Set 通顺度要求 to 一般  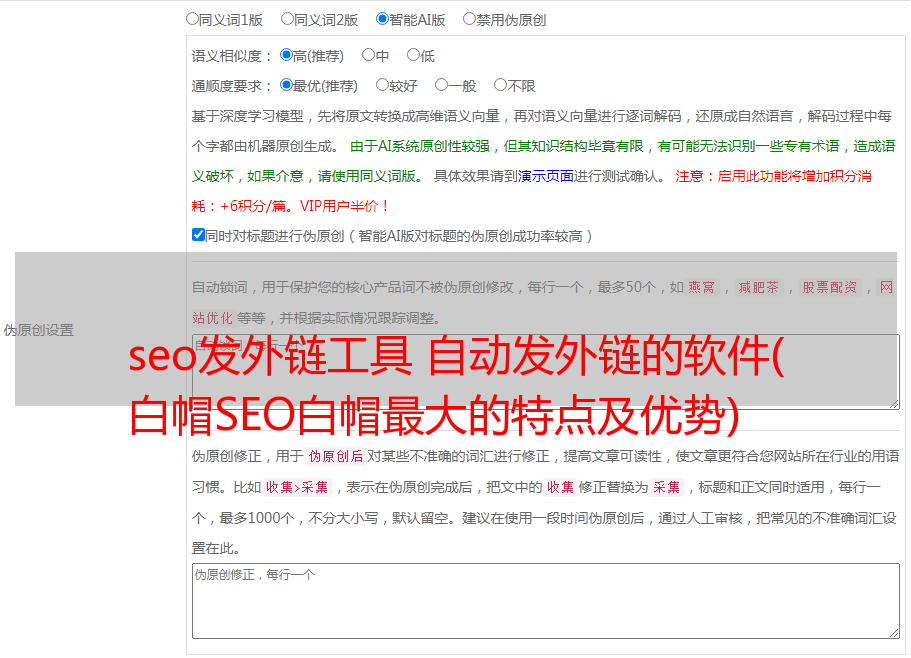click(442, 85)
